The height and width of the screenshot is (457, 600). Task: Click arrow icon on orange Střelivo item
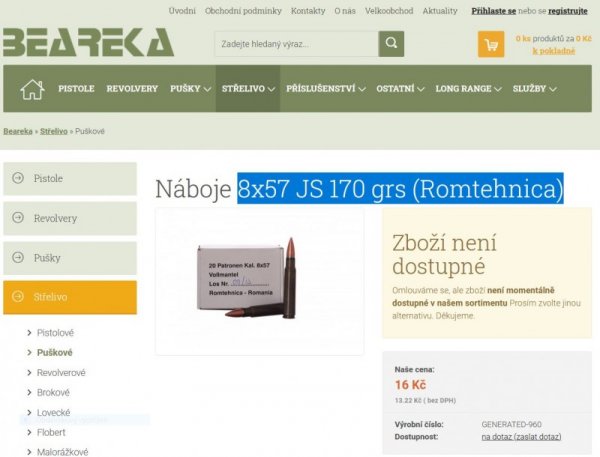(18, 297)
